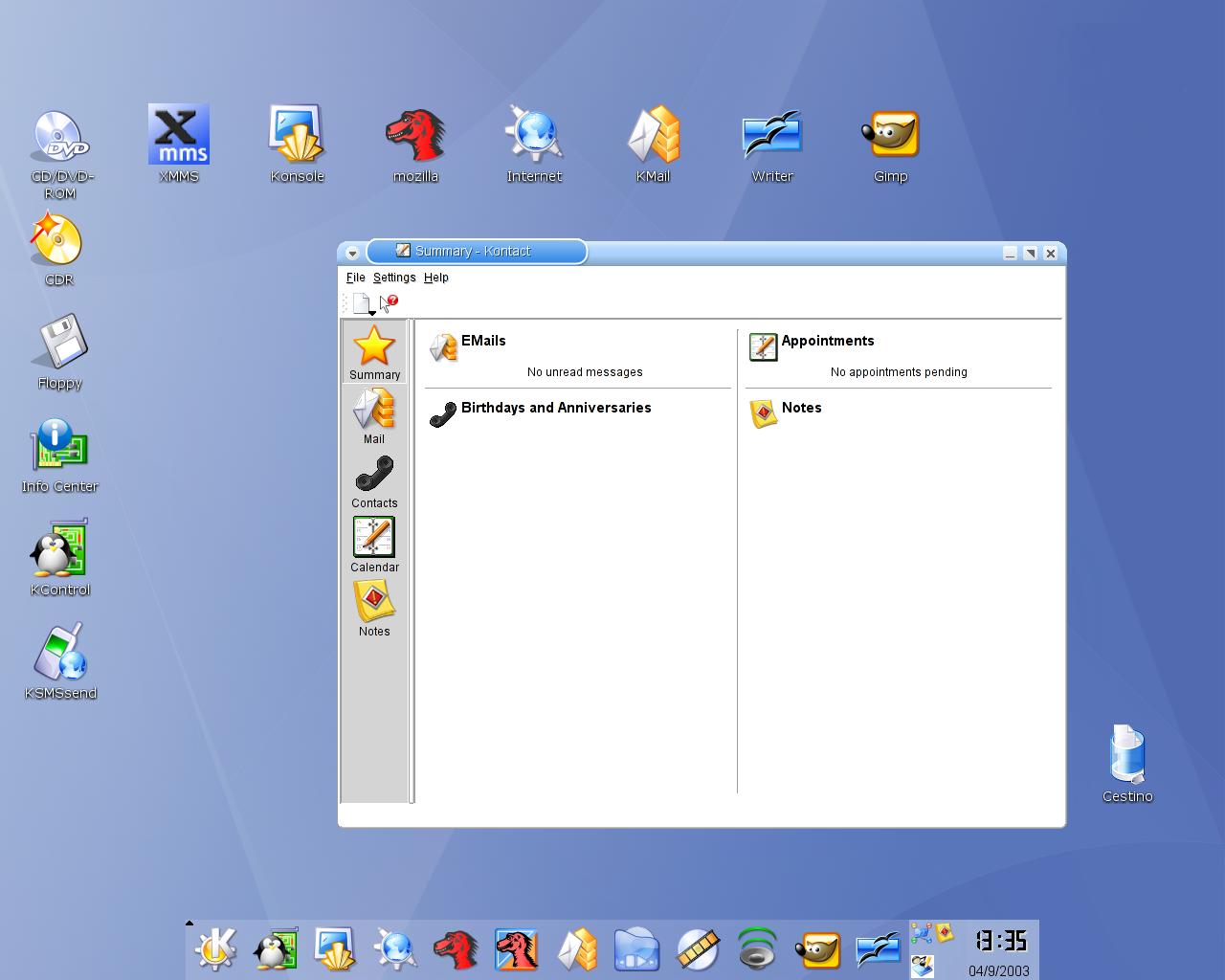Click the Notes summary panel icon
Image resolution: width=1225 pixels, height=980 pixels.
(x=763, y=414)
